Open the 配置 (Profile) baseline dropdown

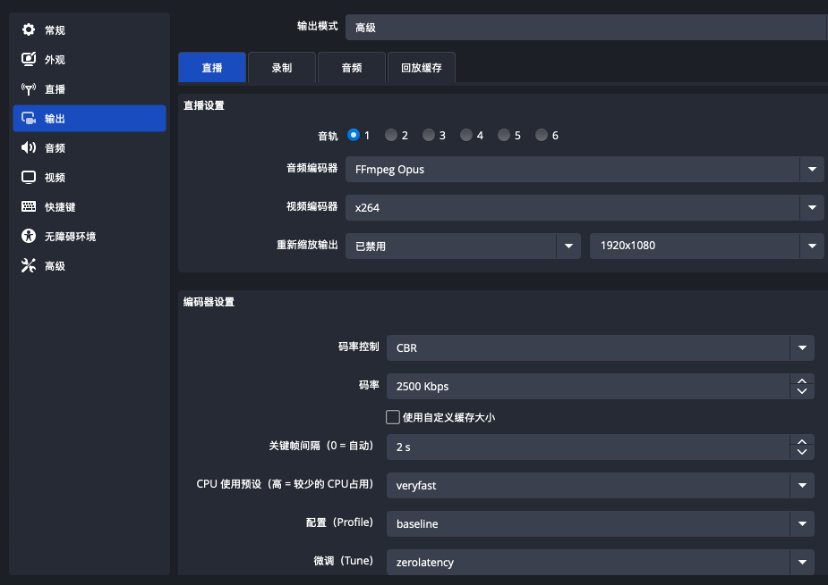600,524
